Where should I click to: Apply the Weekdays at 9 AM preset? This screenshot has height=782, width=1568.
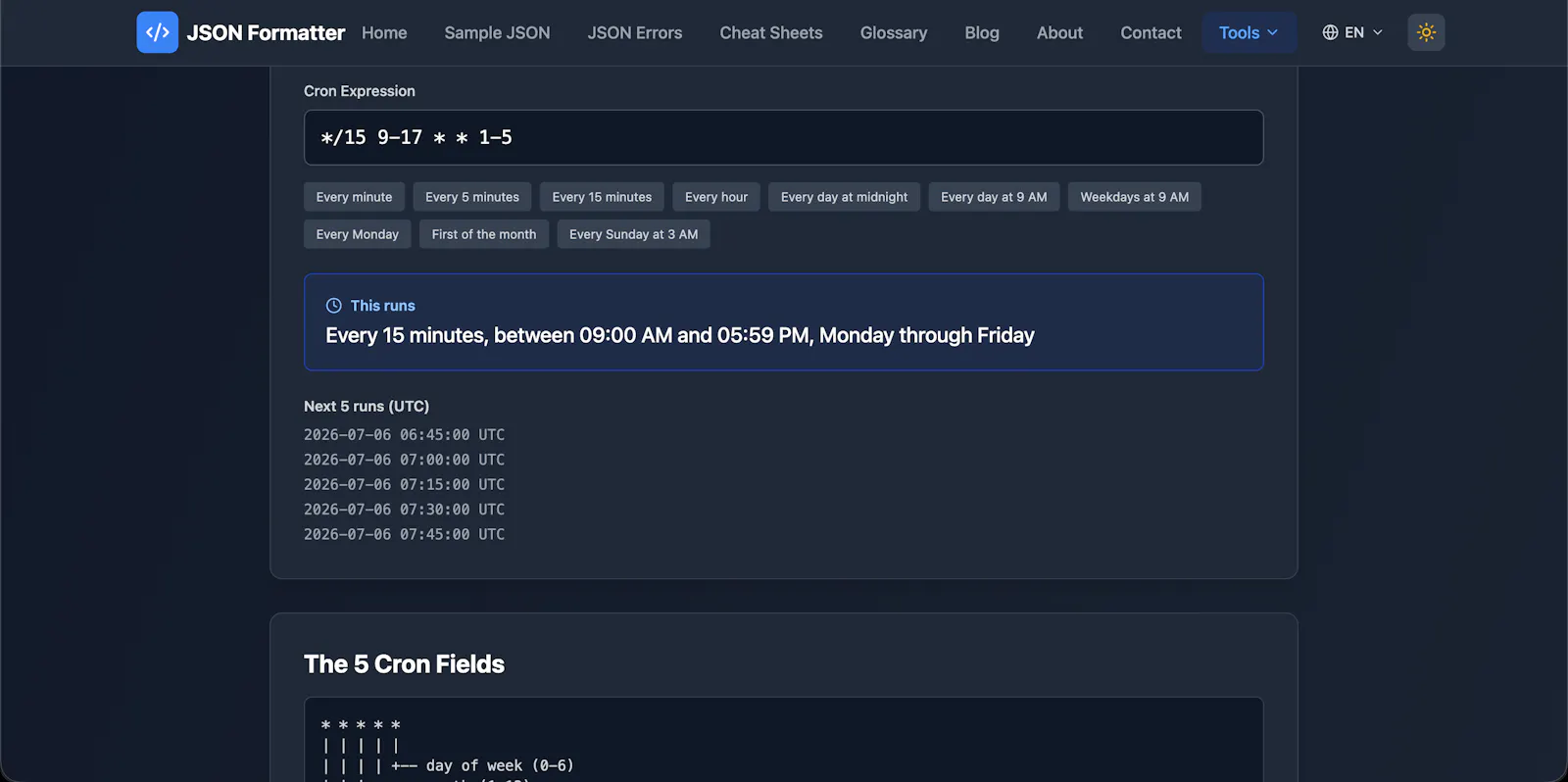click(x=1134, y=197)
